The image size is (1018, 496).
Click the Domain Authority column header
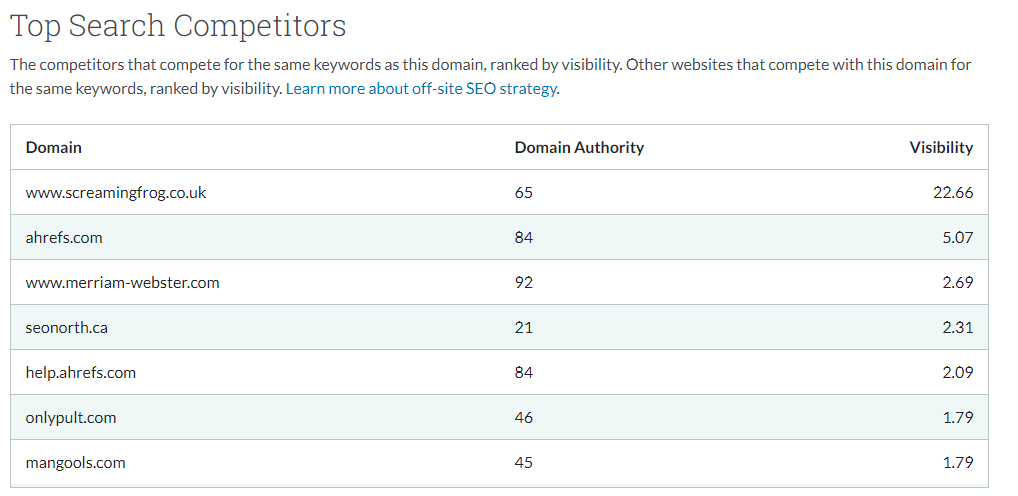(579, 147)
